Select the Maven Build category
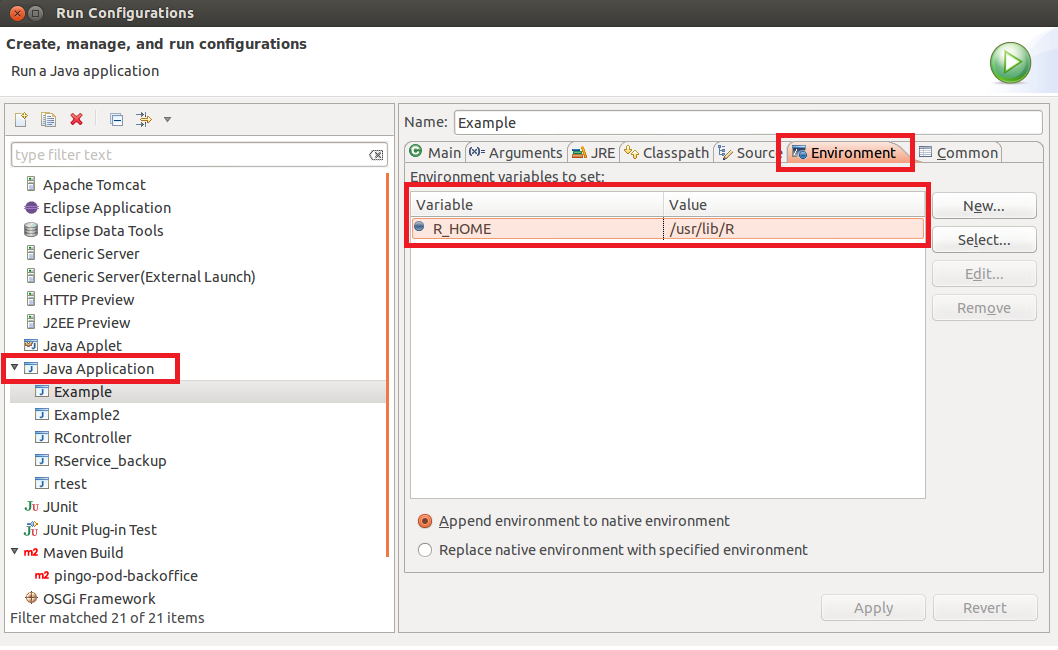 [x=83, y=552]
